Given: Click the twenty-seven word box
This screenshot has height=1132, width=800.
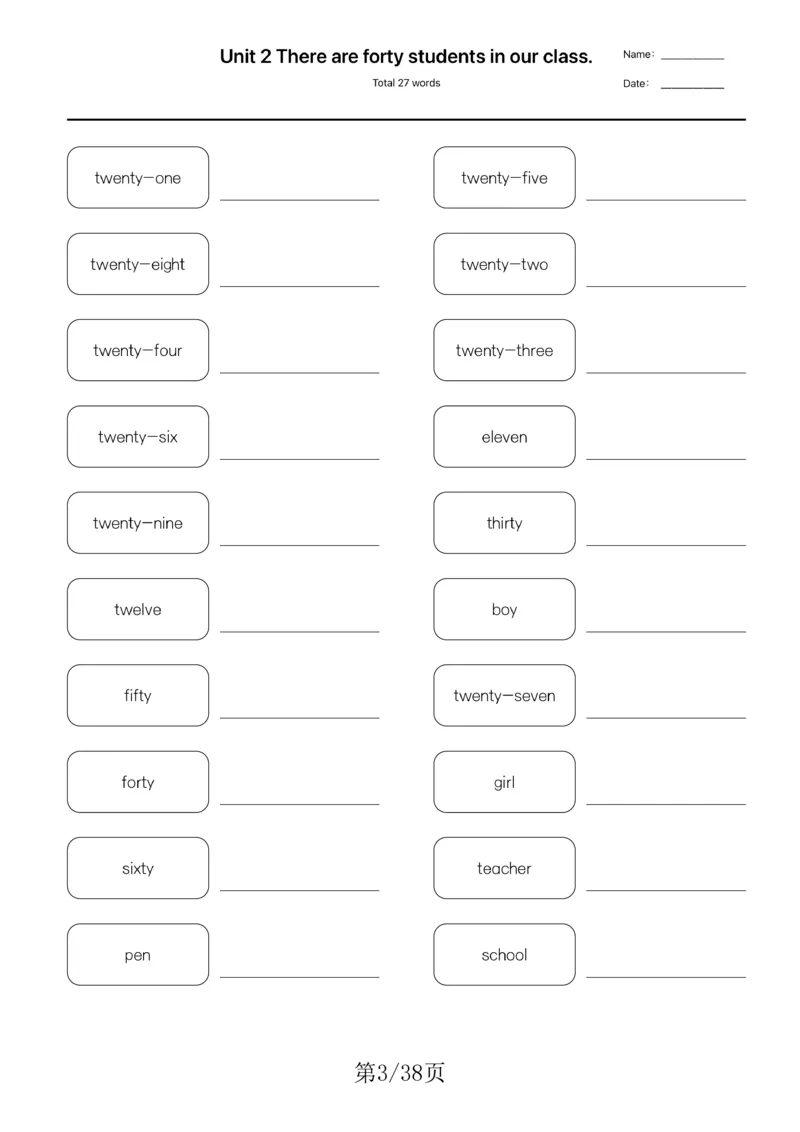Looking at the screenshot, I should click(x=504, y=695).
